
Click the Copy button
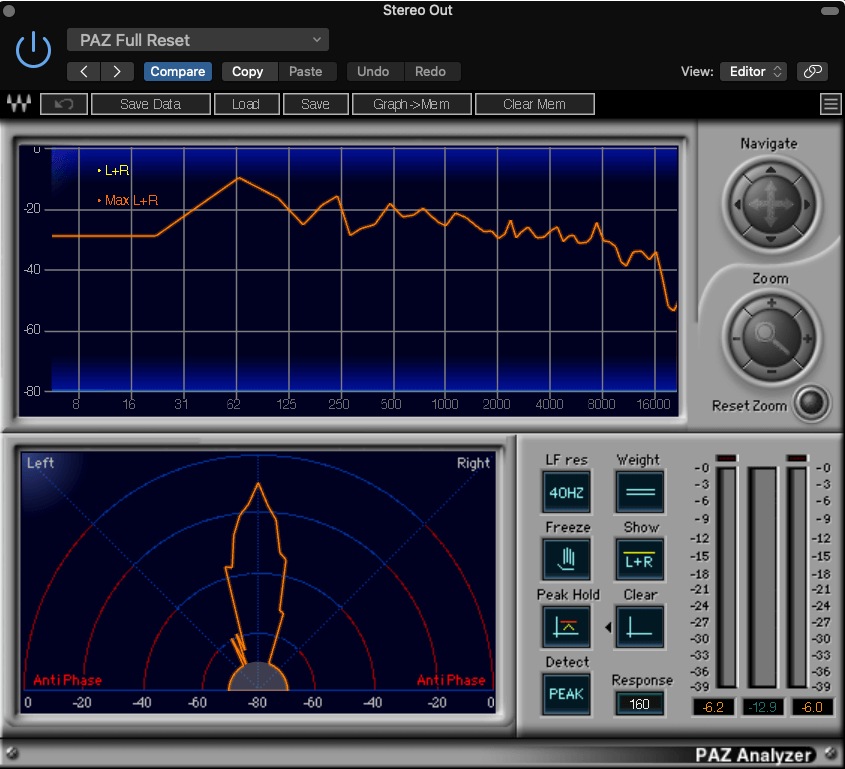coord(247,72)
